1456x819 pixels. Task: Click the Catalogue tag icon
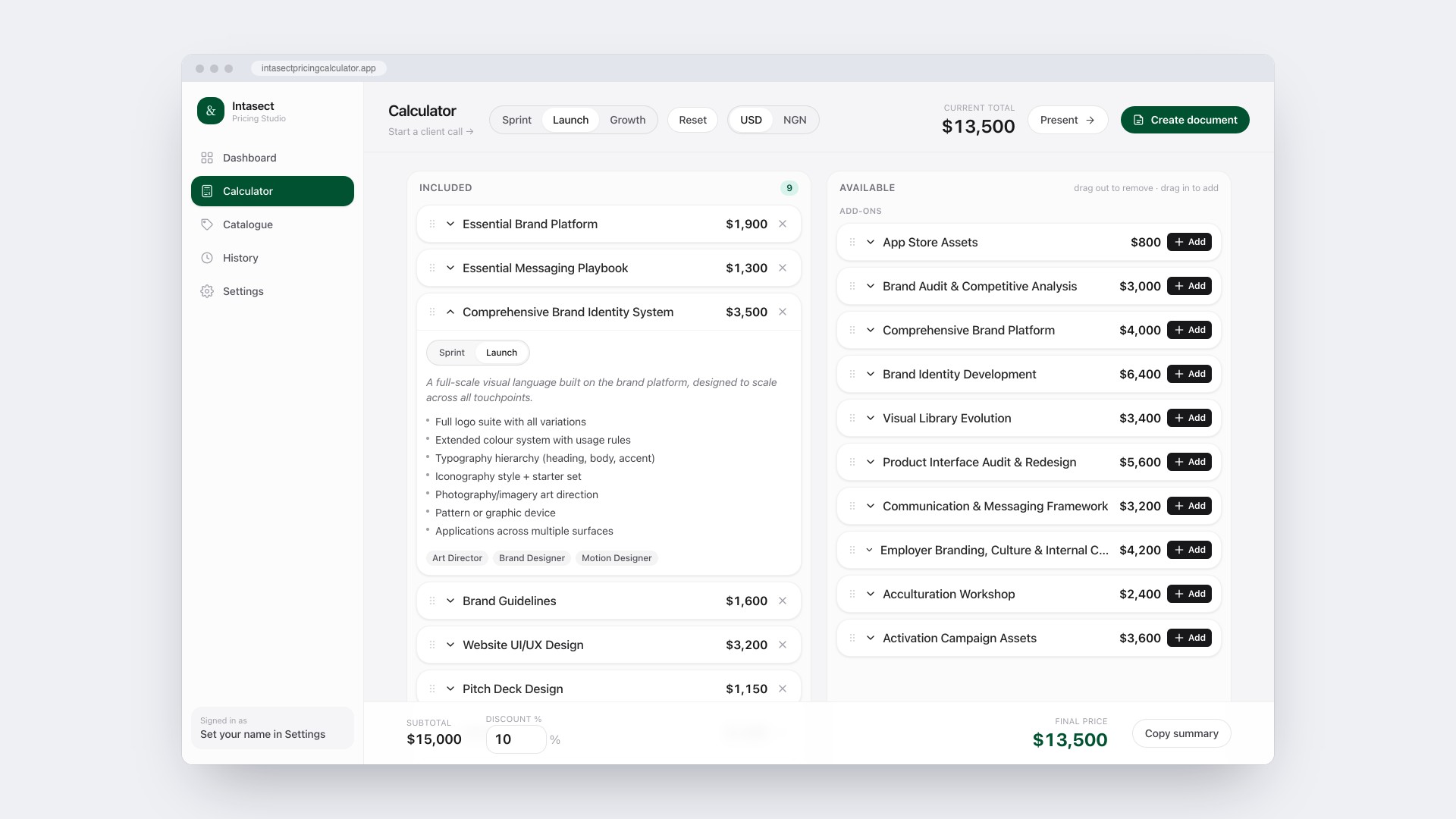coord(207,224)
